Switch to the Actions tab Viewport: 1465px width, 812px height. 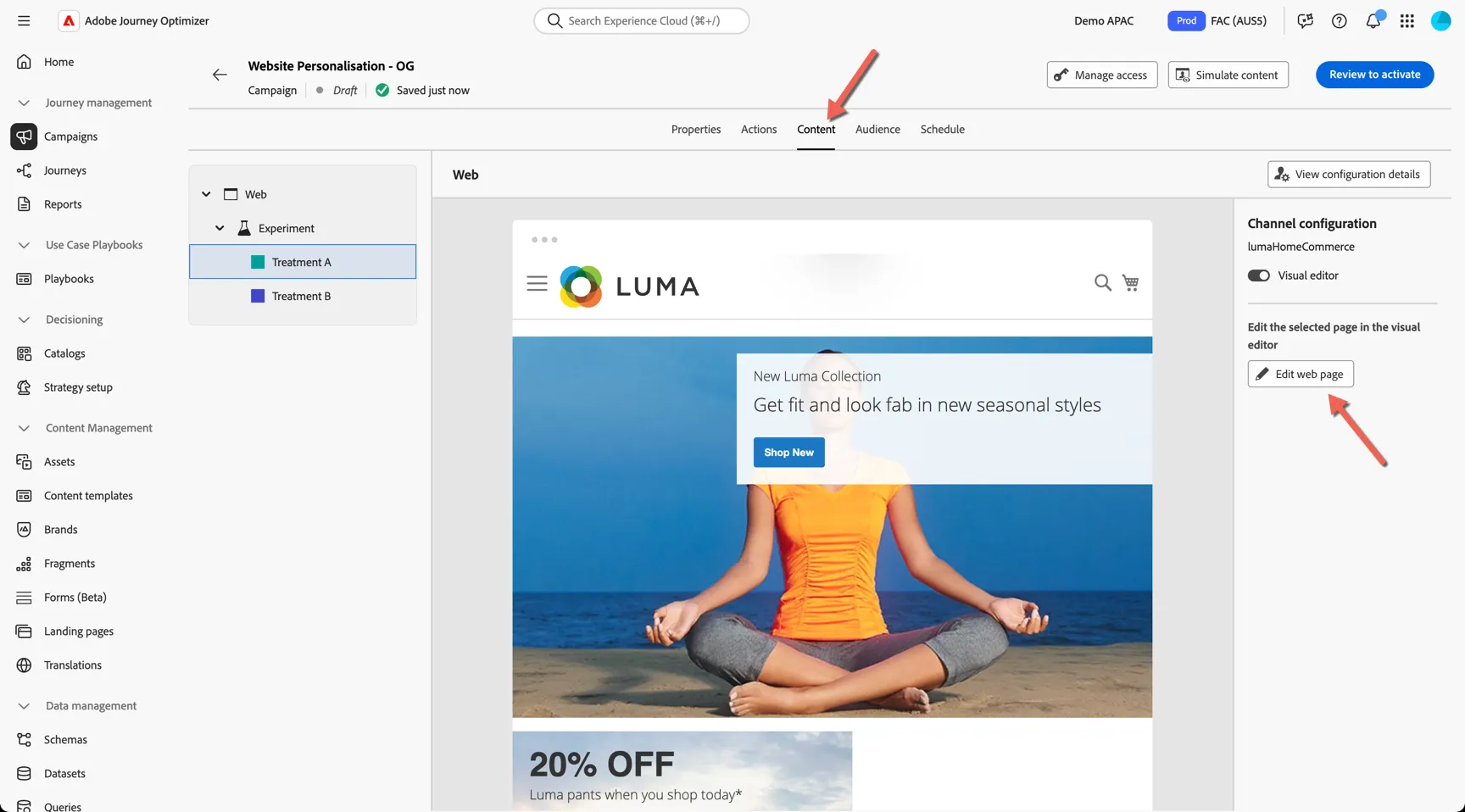click(x=759, y=130)
